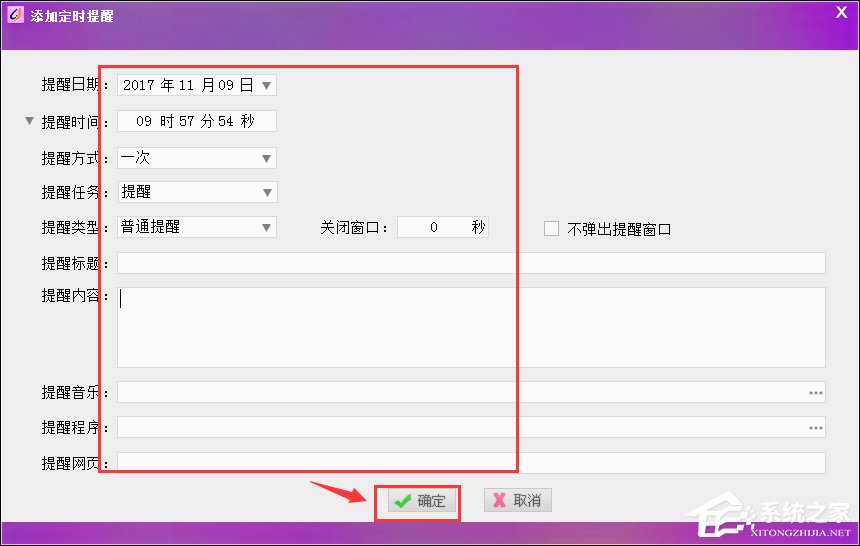
Task: Expand the triangle beside 提醒时间
Action: point(30,121)
